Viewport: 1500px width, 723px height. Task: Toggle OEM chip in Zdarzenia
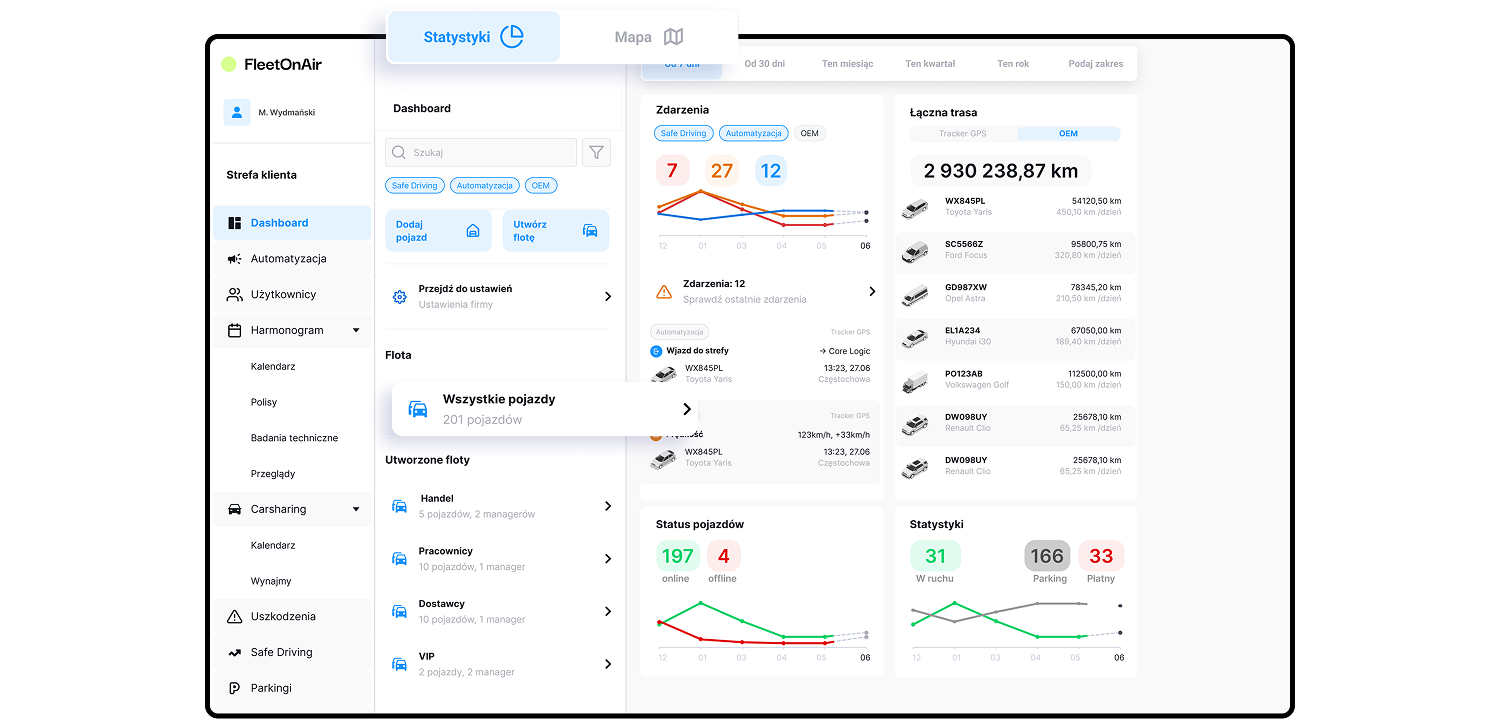809,133
